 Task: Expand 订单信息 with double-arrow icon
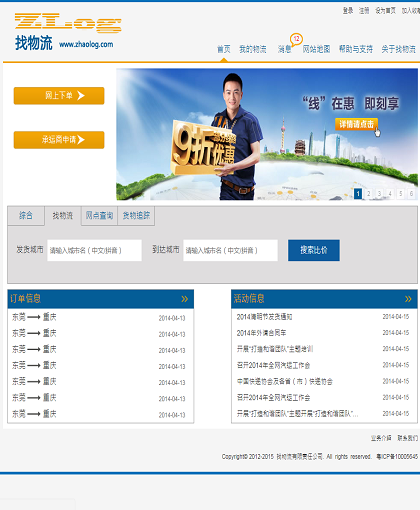(x=184, y=299)
